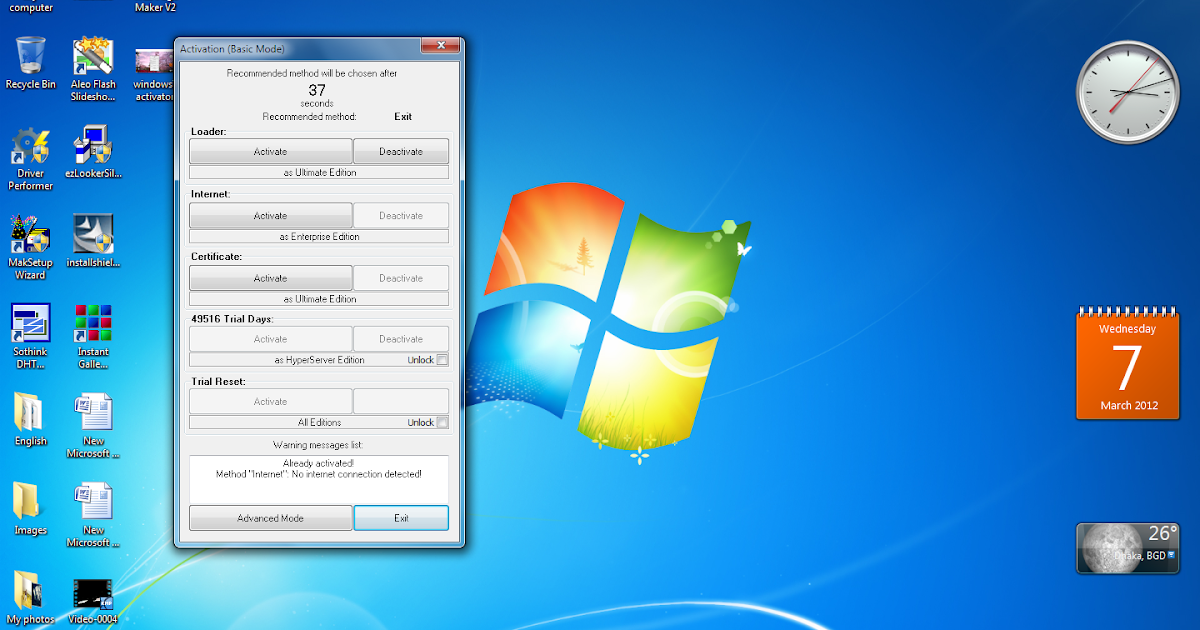Tick the Unlock checkbox under 49516 Trial Days
The width and height of the screenshot is (1200, 630).
click(442, 360)
